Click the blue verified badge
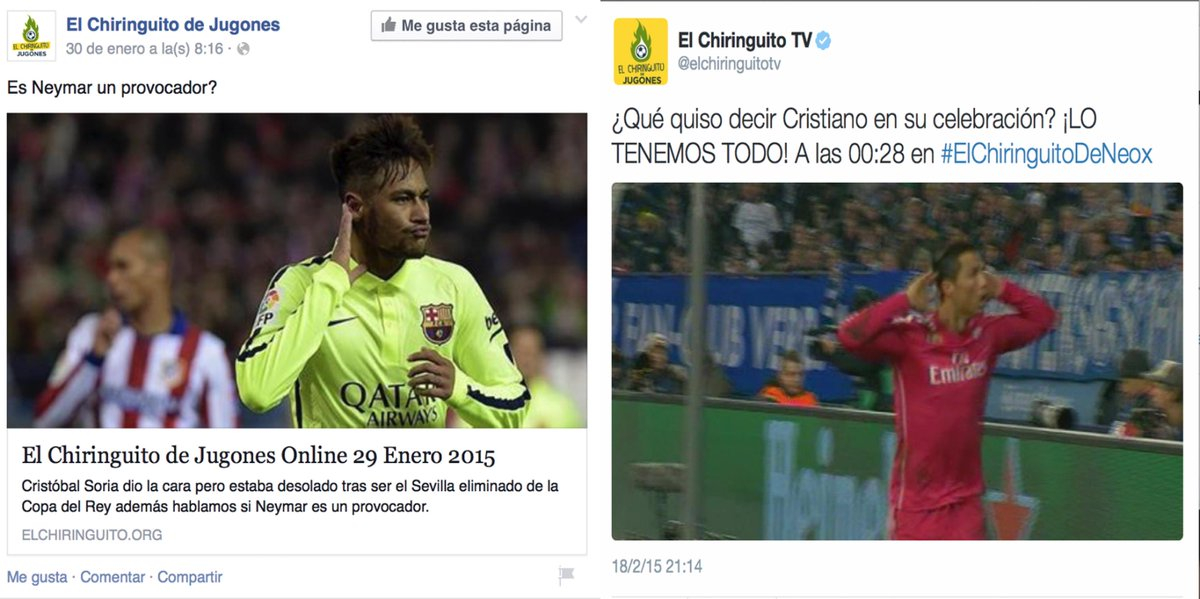The width and height of the screenshot is (1200, 599). tap(823, 41)
